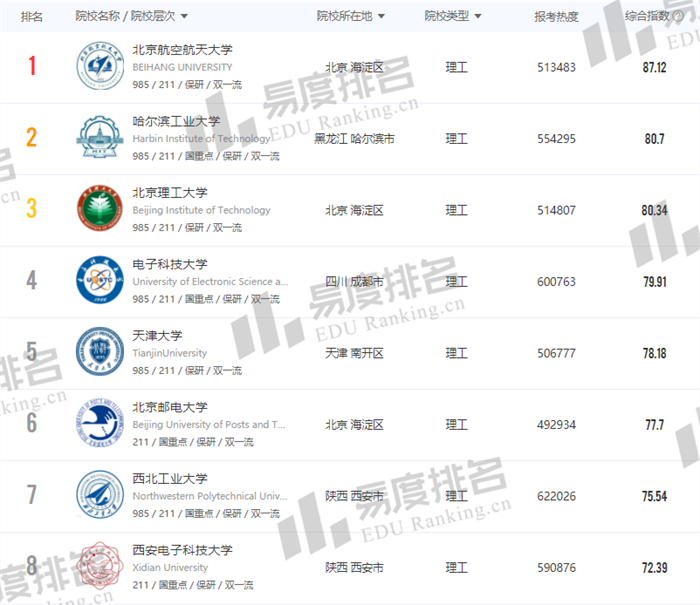Click the Northwestern Polytechnical University logo

click(x=100, y=494)
